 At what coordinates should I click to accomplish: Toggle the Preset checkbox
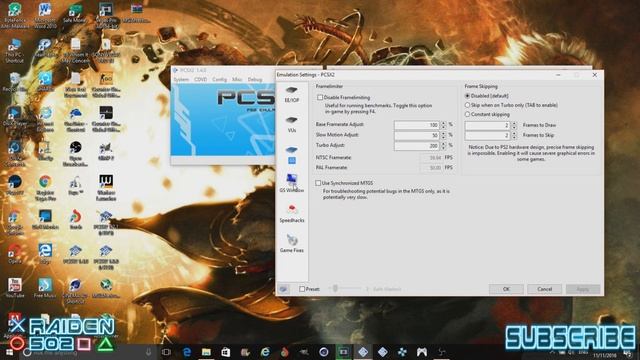pos(302,289)
